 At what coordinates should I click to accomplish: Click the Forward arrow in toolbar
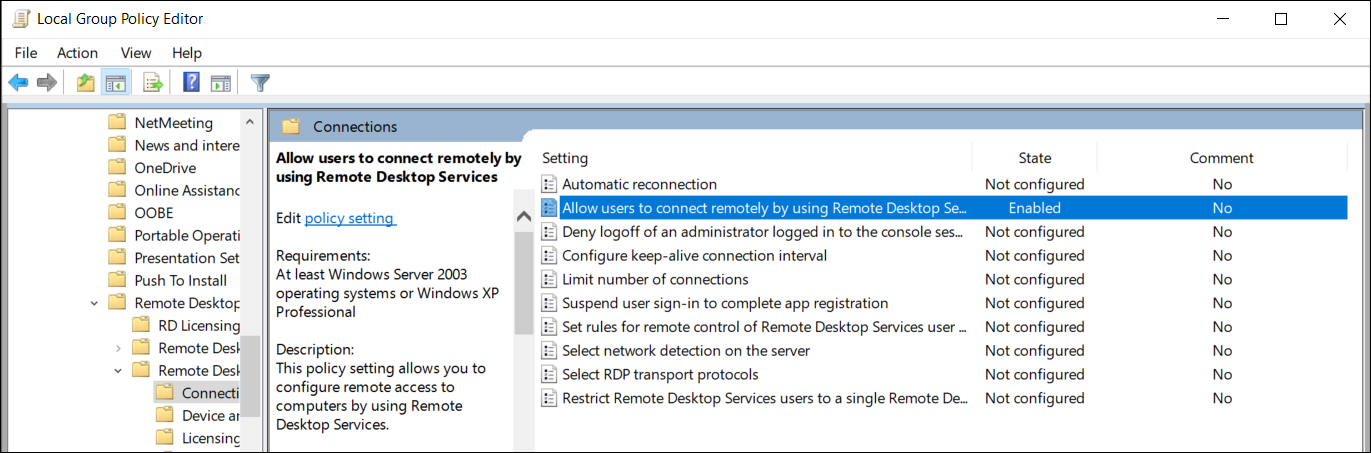click(46, 83)
